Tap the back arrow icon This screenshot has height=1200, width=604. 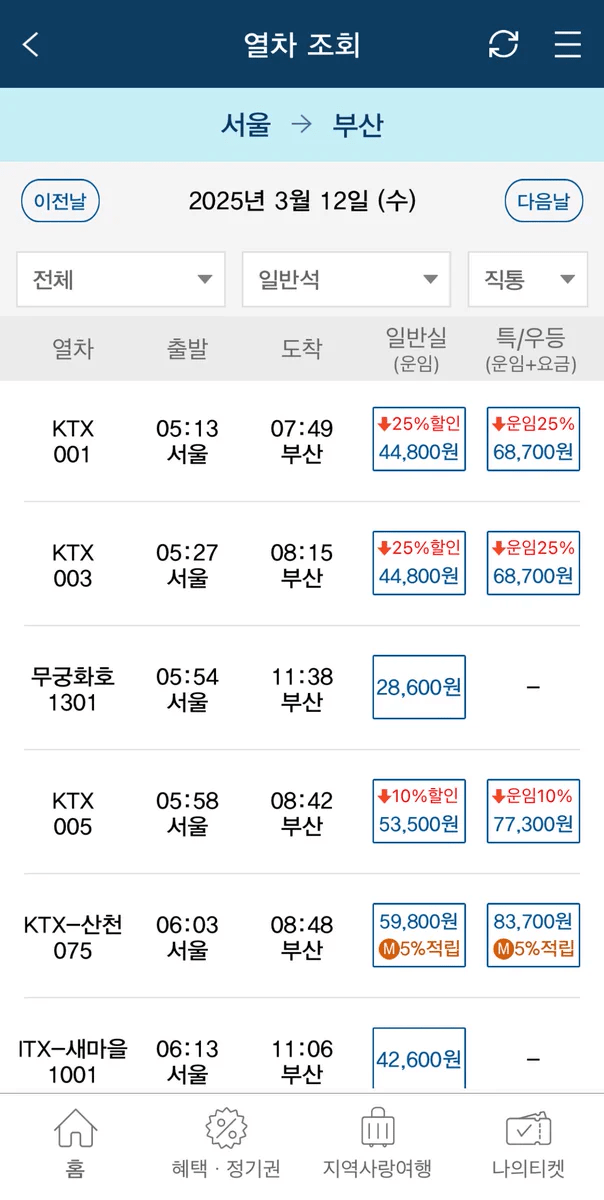click(31, 45)
